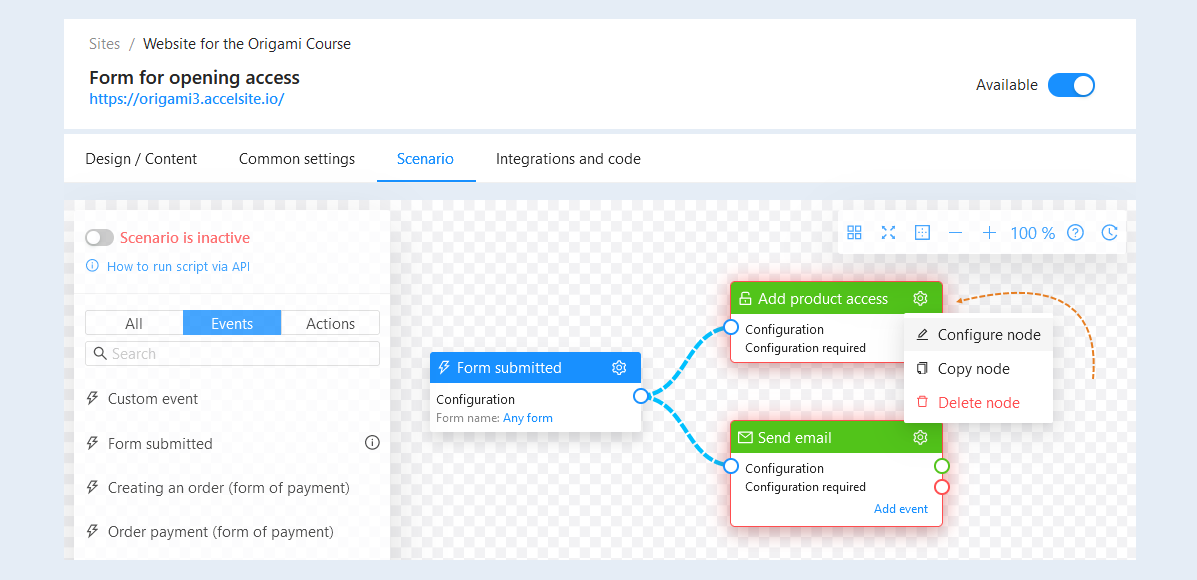Open history with the clock icon
Viewport: 1197px width, 580px height.
[1109, 233]
